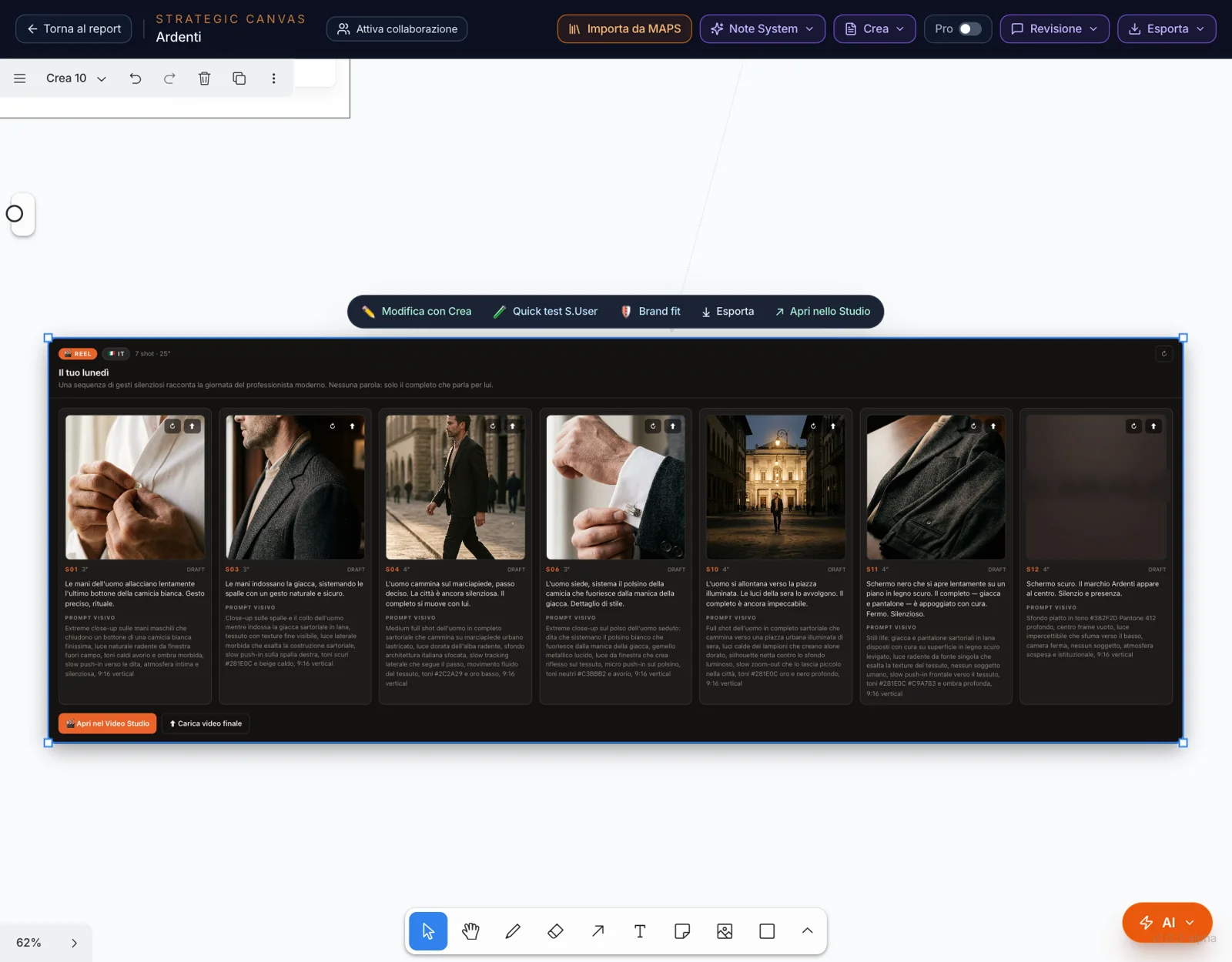The image size is (1232, 962).
Task: Select the rectangle shape tool
Action: (x=767, y=931)
